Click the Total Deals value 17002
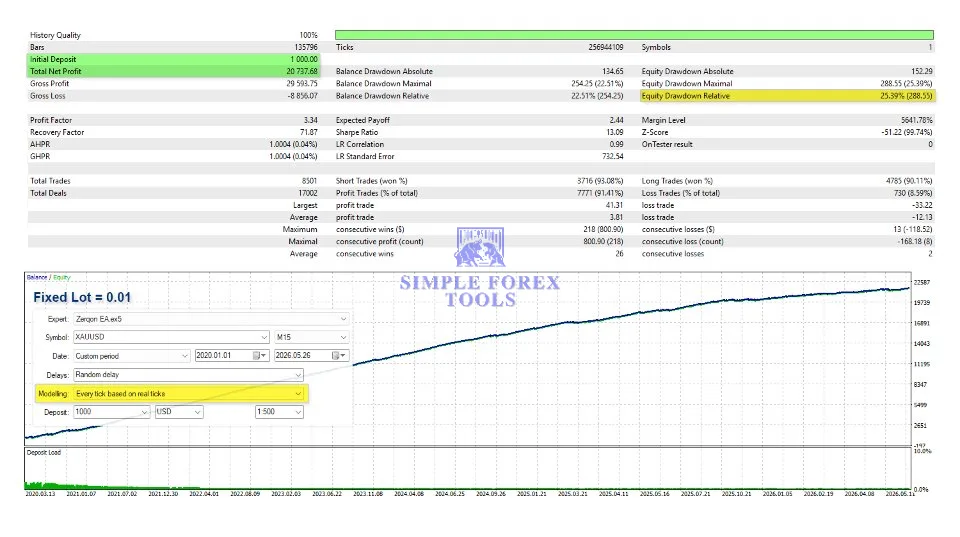The image size is (960, 537). click(x=307, y=193)
